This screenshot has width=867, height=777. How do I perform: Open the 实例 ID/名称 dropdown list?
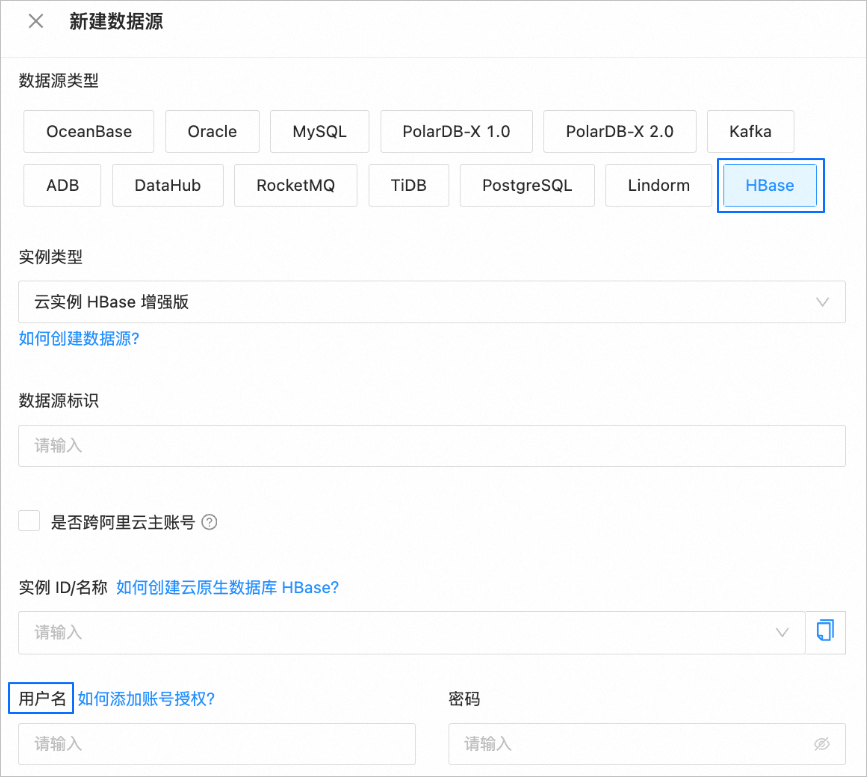pyautogui.click(x=781, y=632)
